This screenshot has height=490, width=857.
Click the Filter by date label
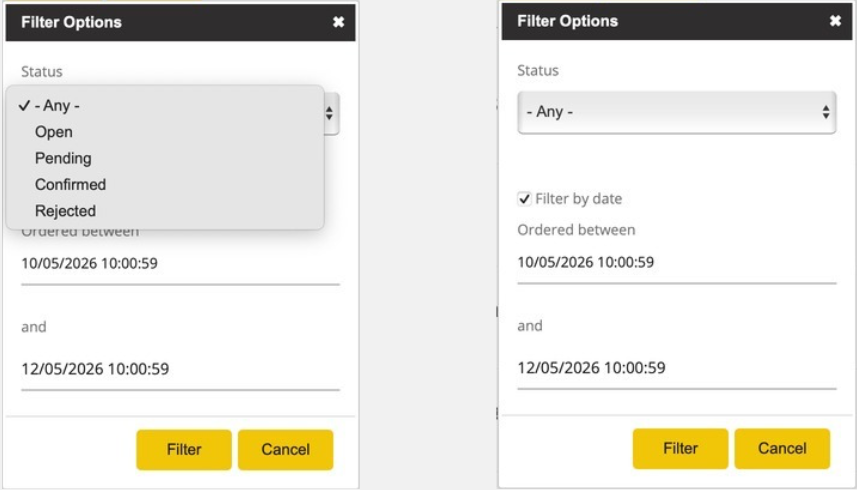click(x=578, y=199)
